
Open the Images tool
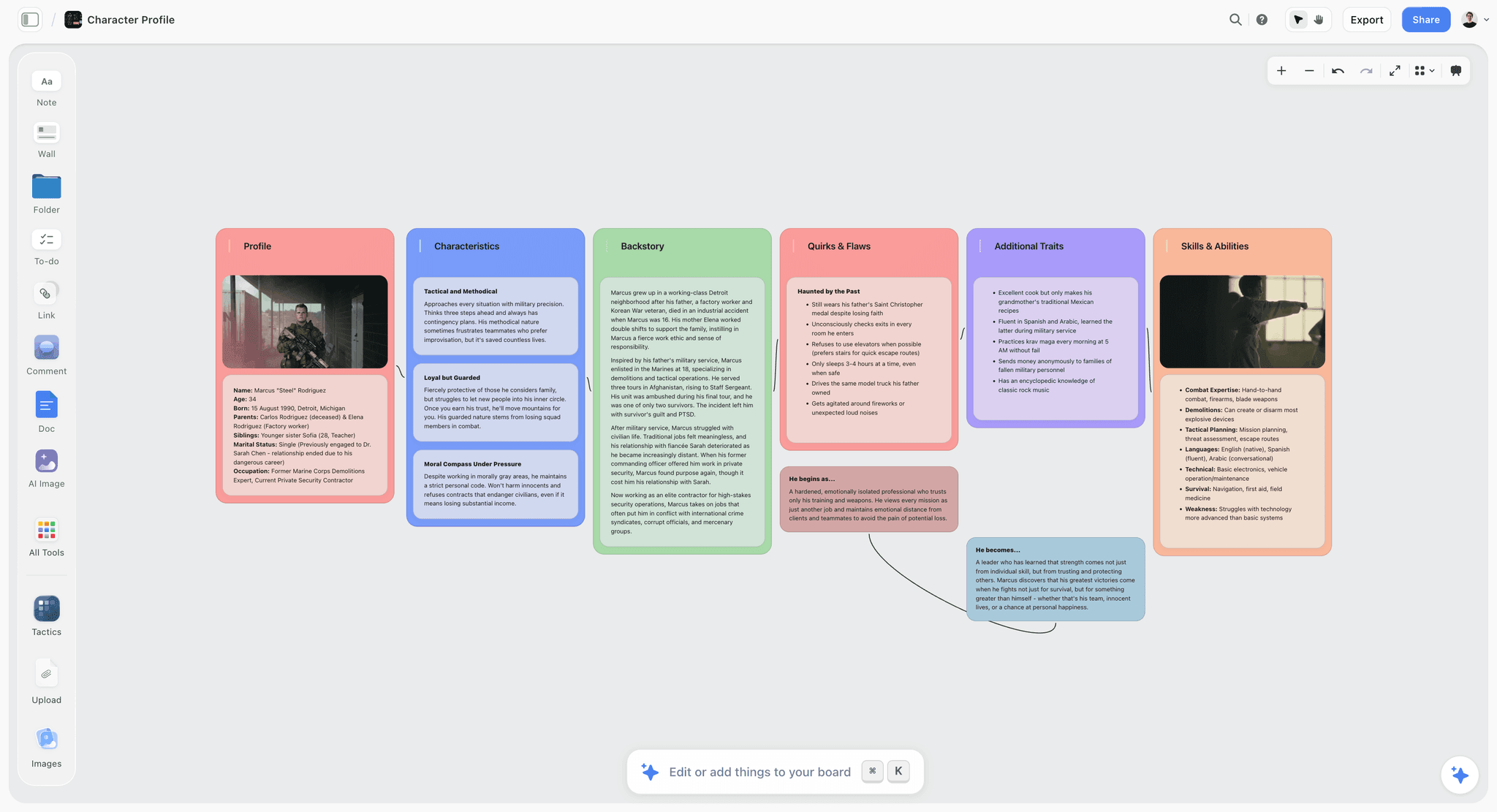(46, 748)
